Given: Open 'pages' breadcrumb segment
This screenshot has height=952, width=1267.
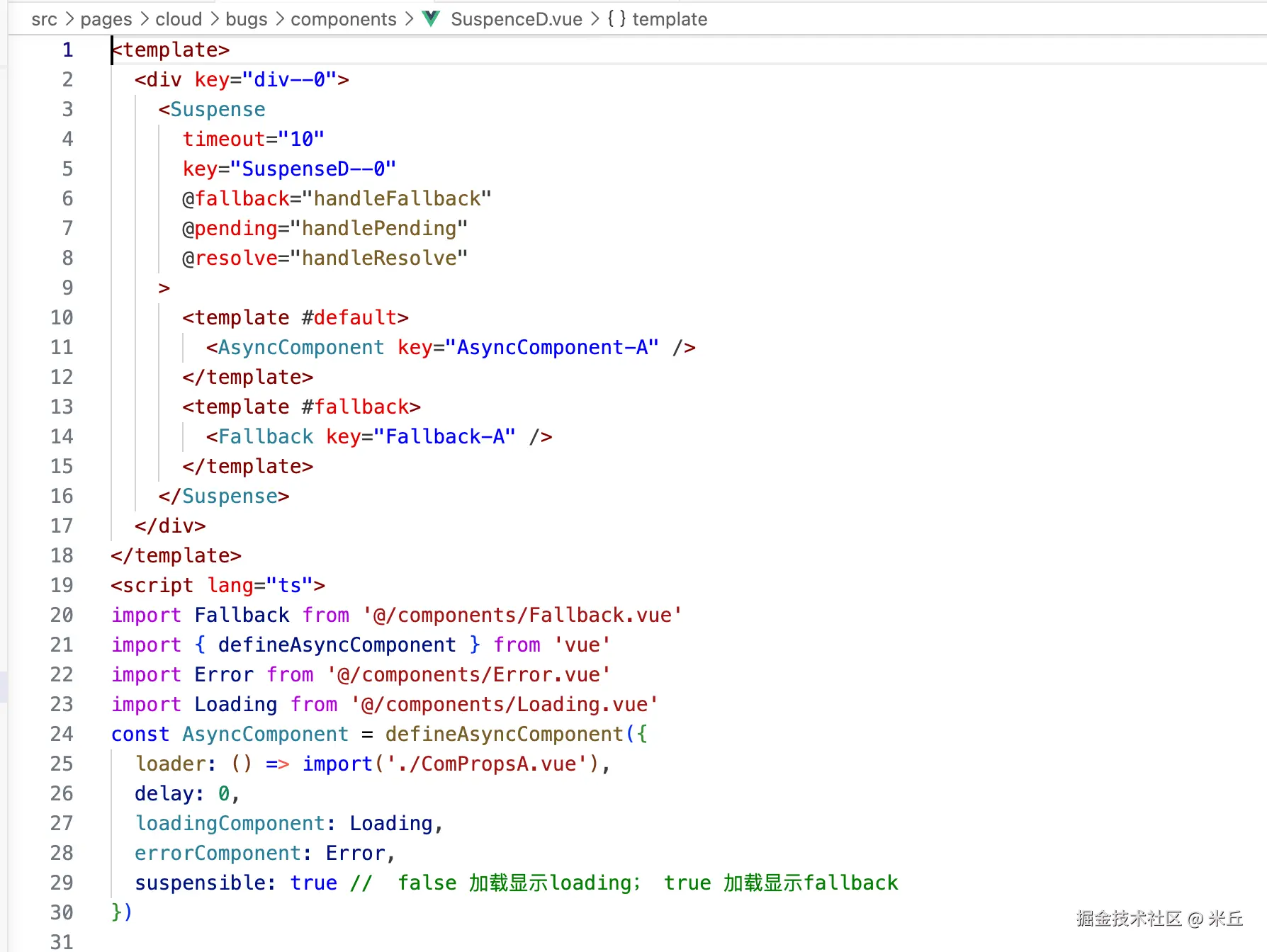Looking at the screenshot, I should tap(106, 19).
